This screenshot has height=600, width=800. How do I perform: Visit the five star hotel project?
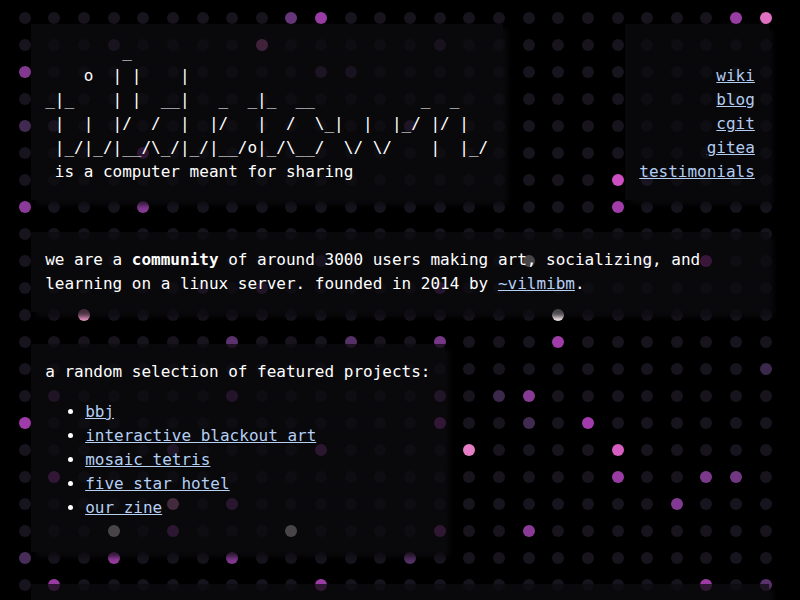click(x=157, y=484)
